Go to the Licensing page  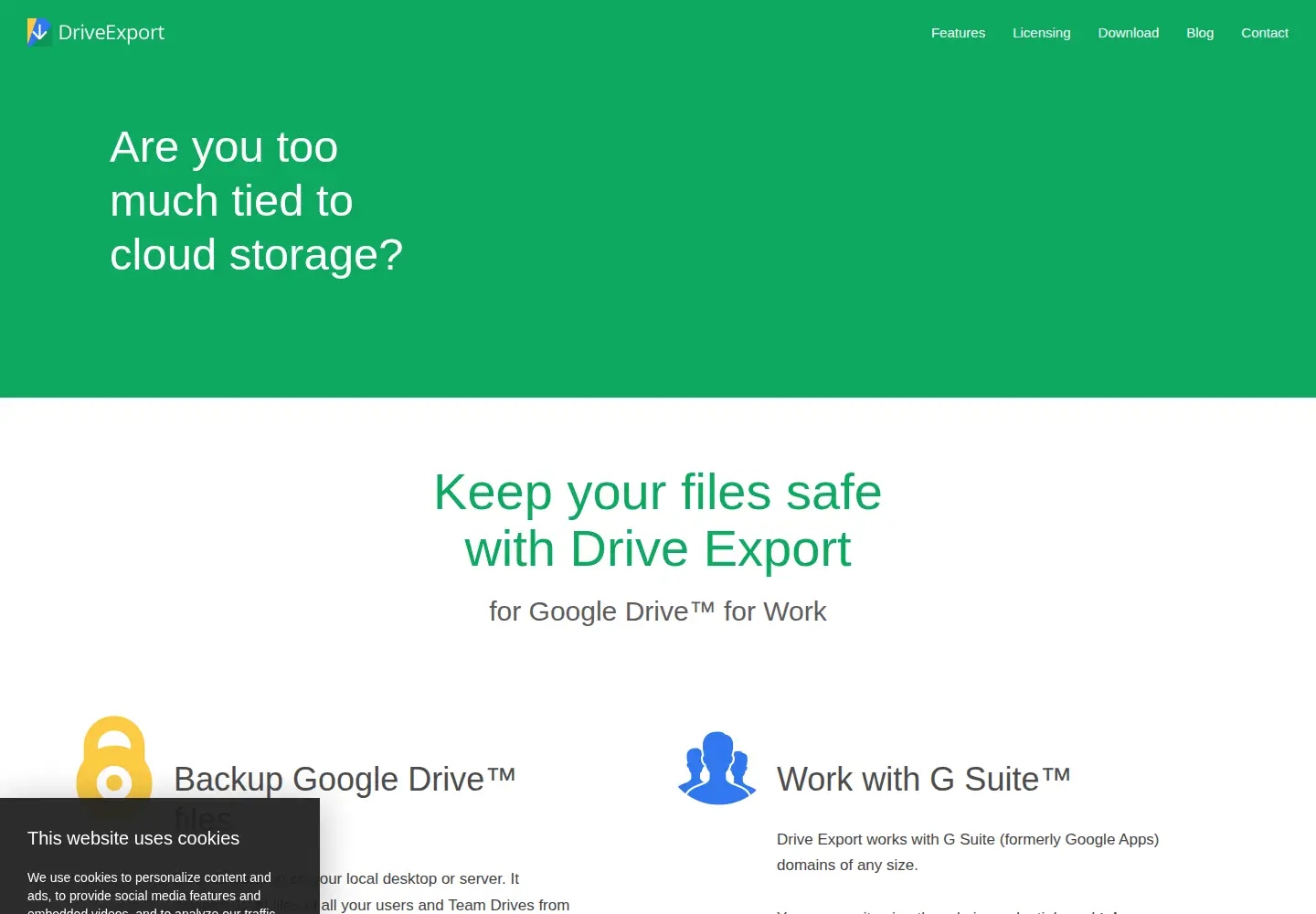coord(1041,33)
